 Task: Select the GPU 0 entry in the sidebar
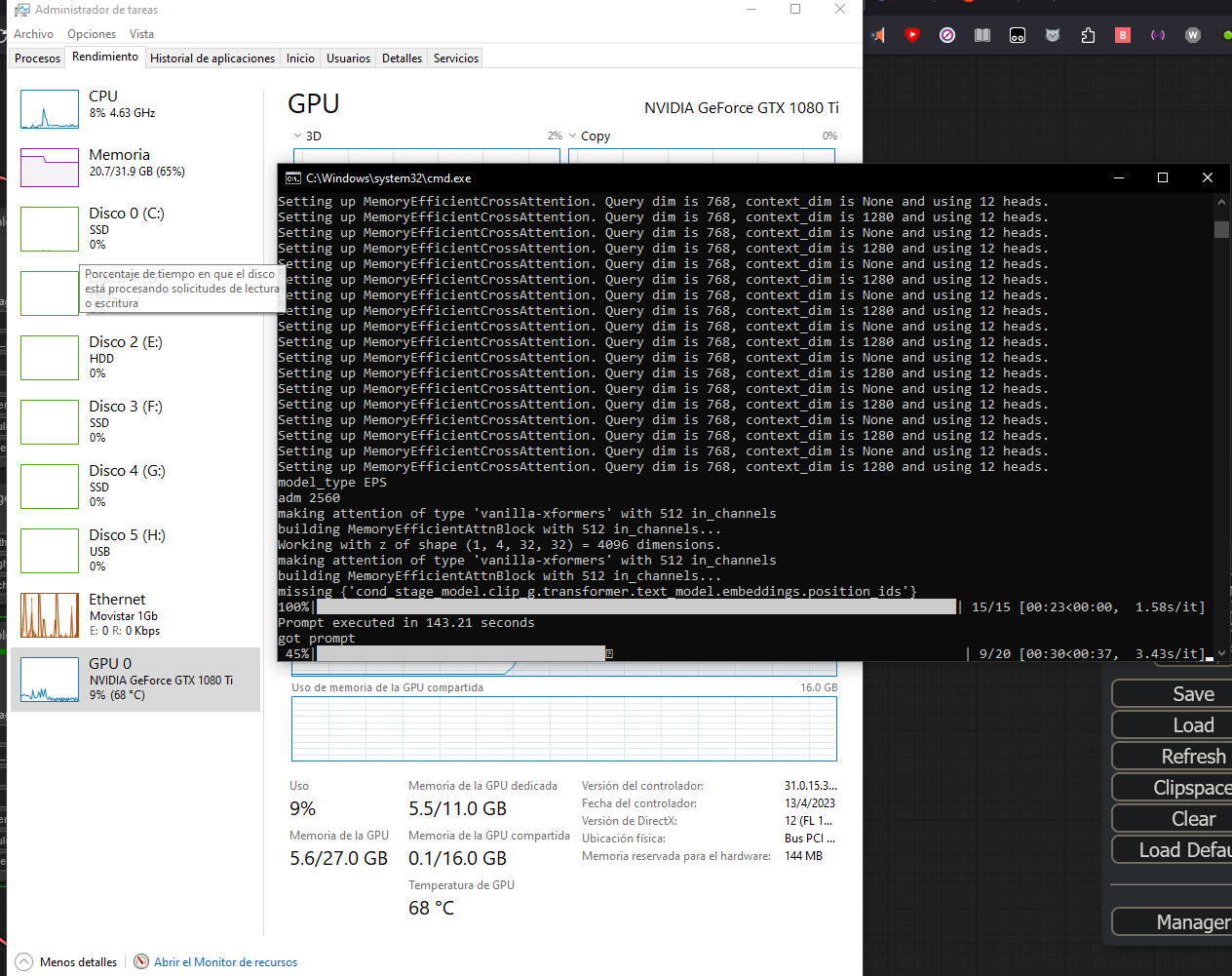click(x=135, y=680)
